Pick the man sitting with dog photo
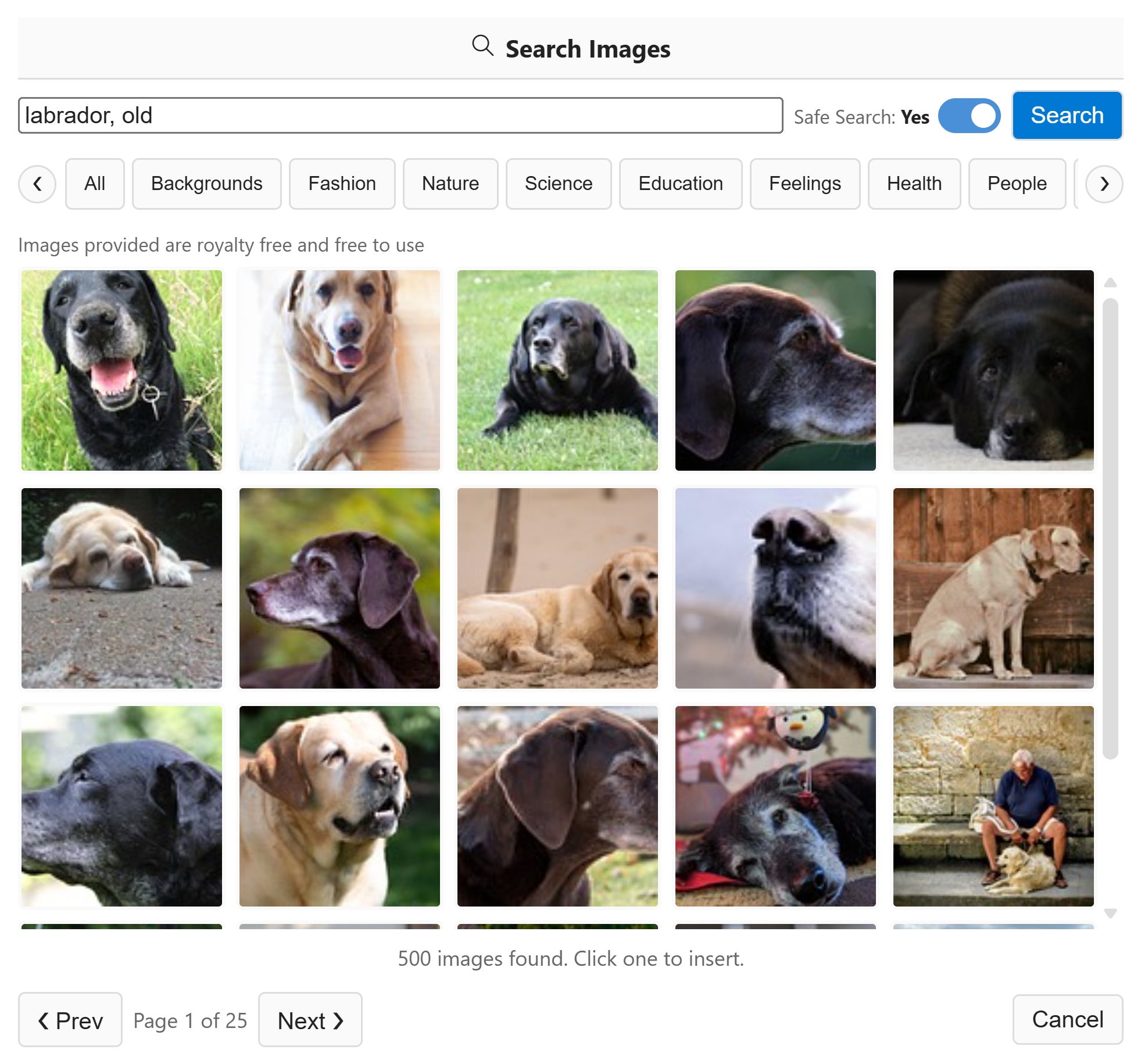This screenshot has height=1064, width=1141. pyautogui.click(x=993, y=806)
